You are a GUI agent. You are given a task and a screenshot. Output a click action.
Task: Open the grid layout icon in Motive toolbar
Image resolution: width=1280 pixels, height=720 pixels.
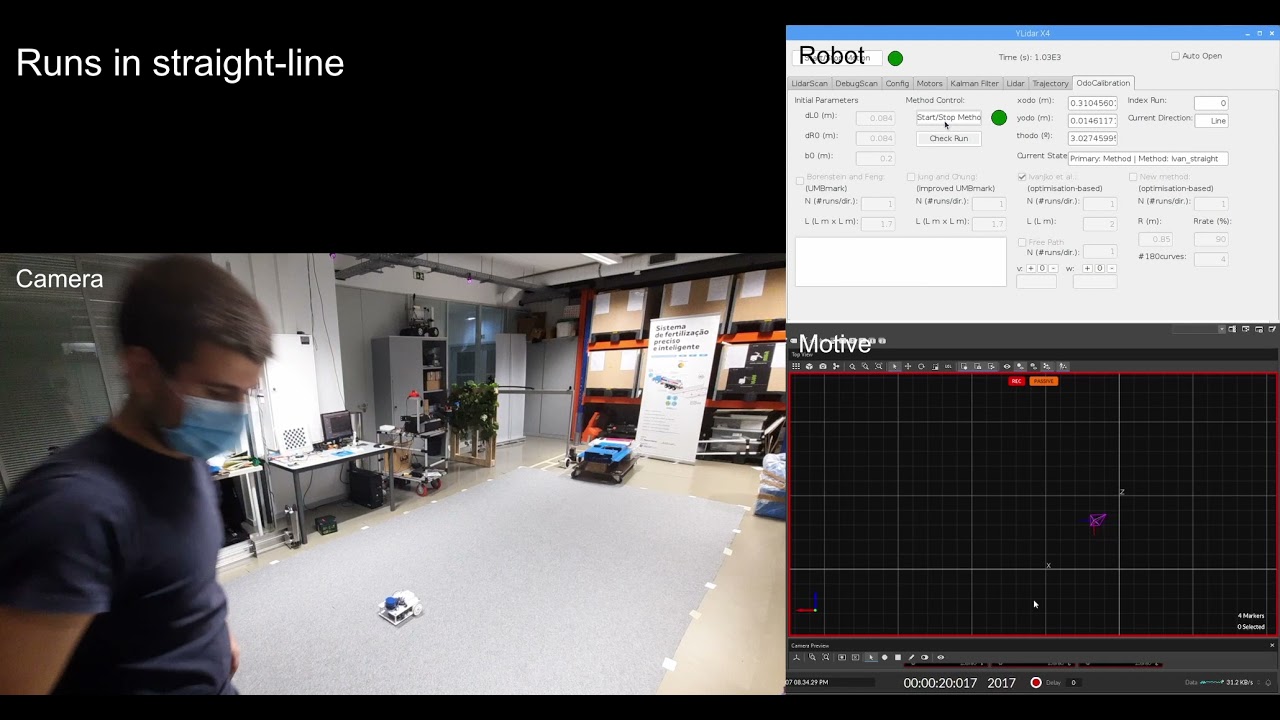point(796,366)
